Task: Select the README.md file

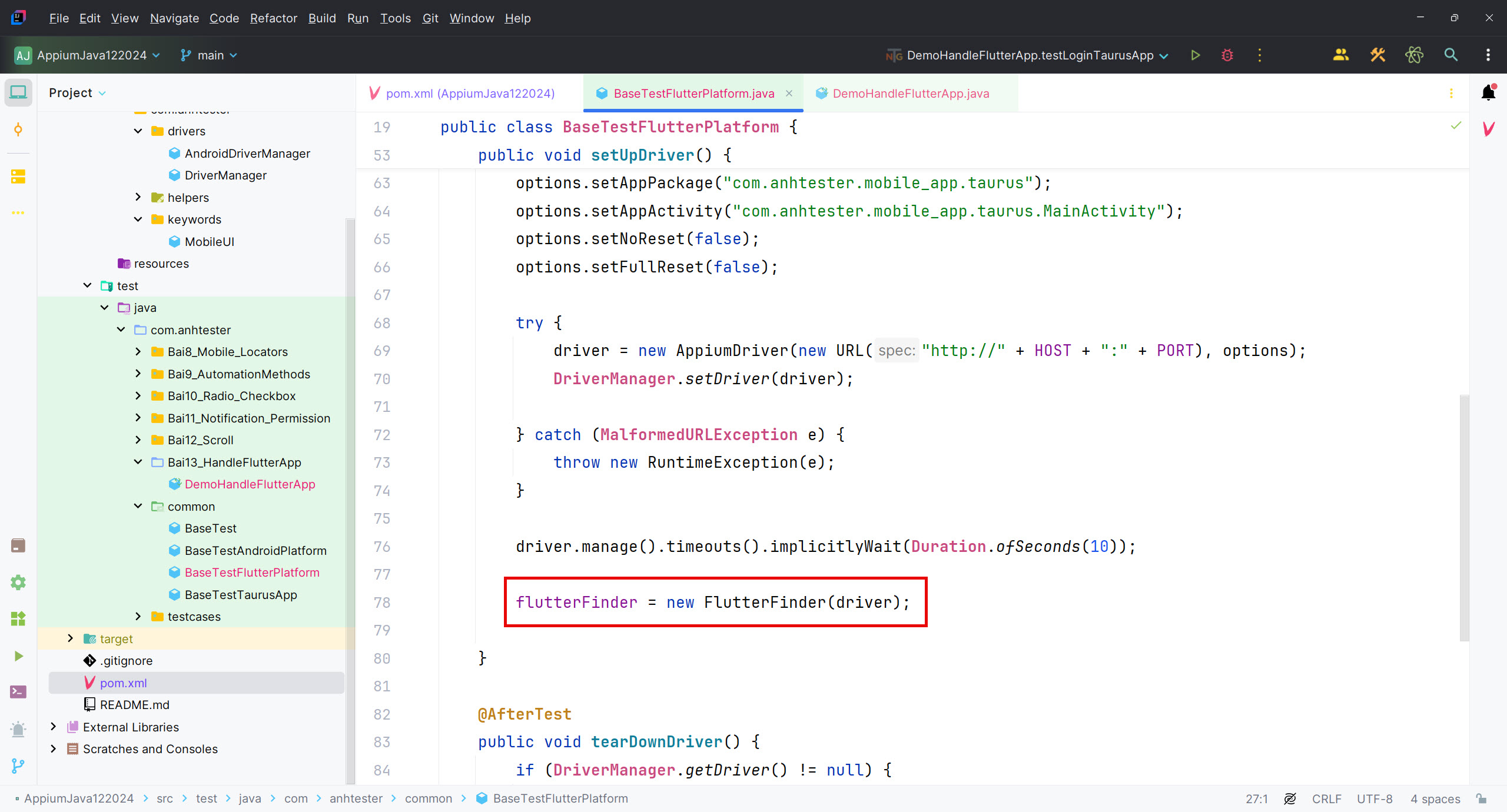Action: [134, 705]
